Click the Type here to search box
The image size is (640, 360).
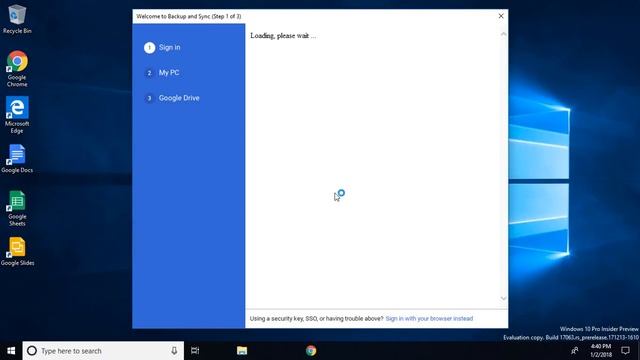[103, 351]
